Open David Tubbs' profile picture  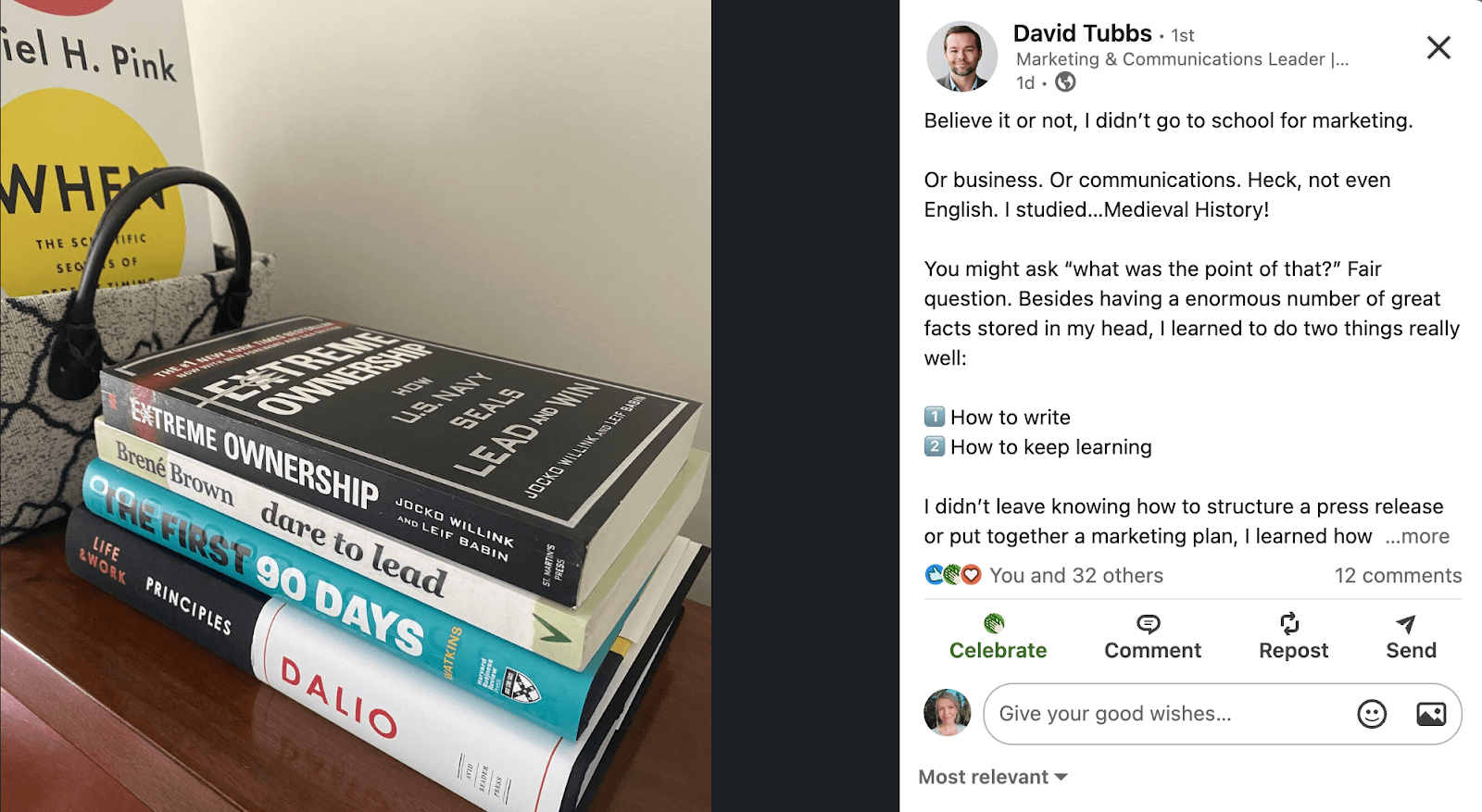[x=961, y=56]
